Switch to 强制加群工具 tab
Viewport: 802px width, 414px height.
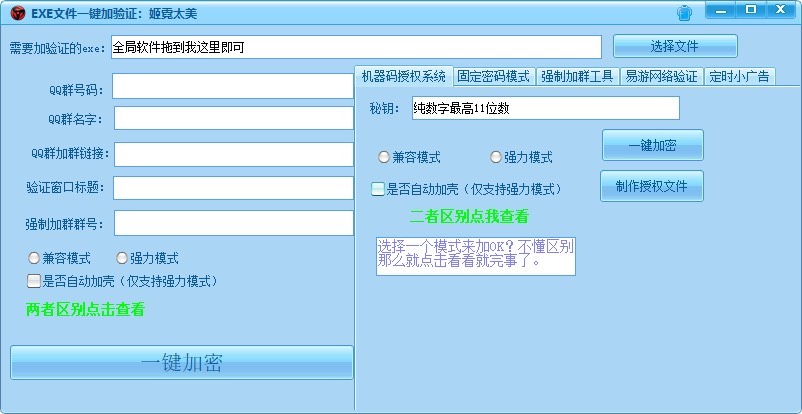pyautogui.click(x=577, y=76)
